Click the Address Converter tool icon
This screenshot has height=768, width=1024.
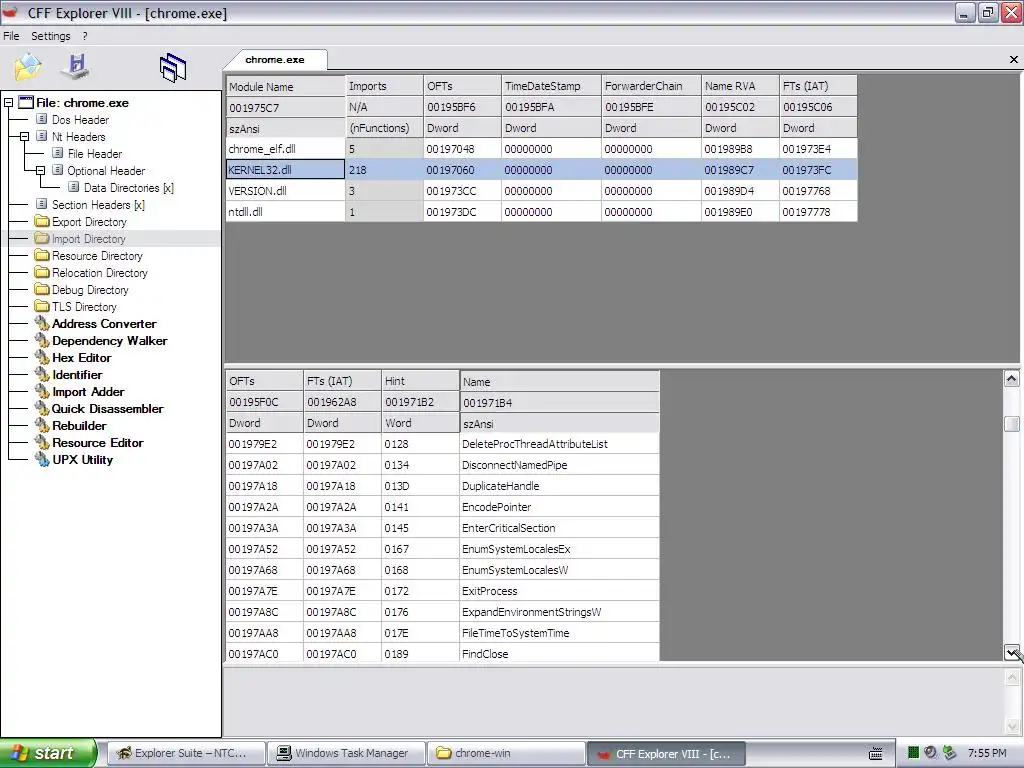42,323
